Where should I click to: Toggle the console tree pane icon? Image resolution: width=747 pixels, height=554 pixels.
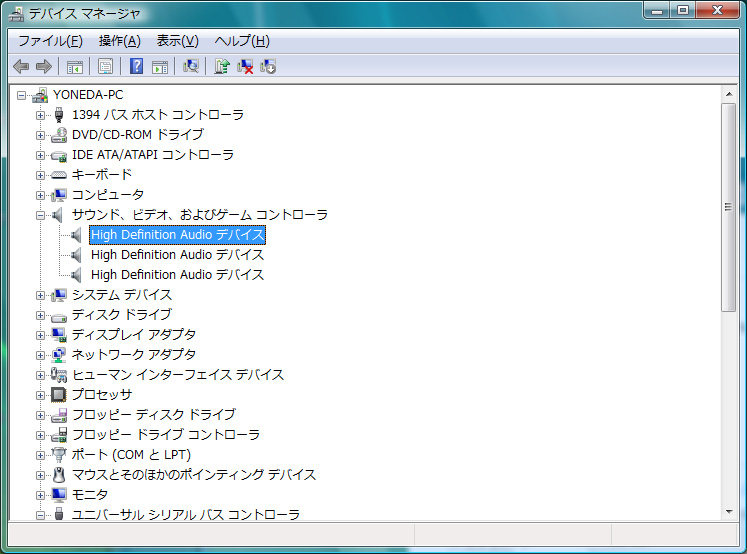(75, 67)
